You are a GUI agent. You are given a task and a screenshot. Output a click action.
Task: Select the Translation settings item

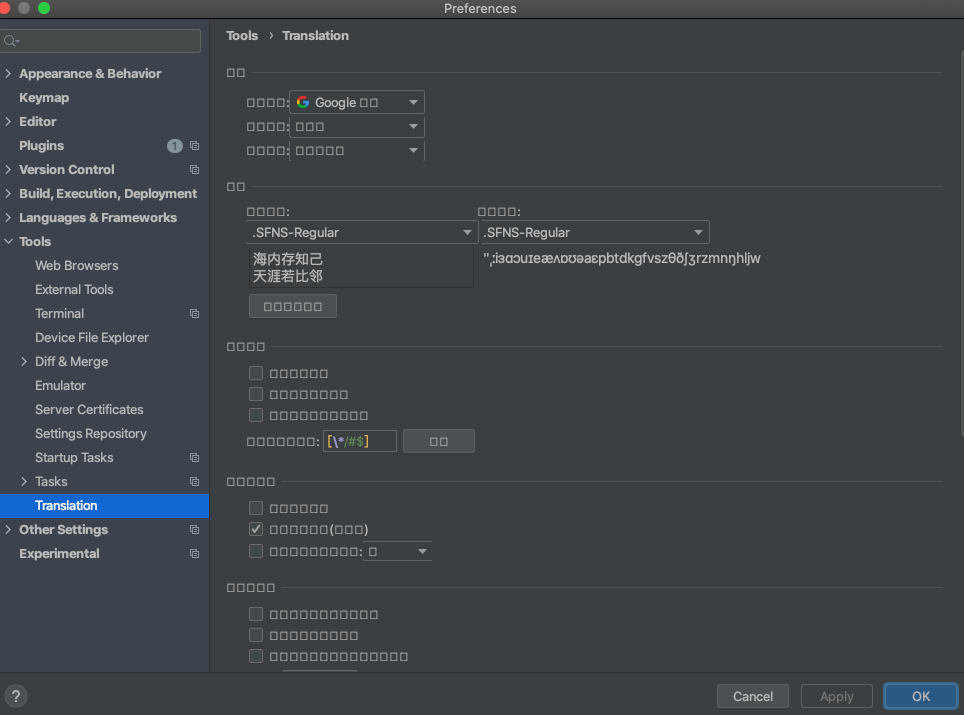[105, 505]
